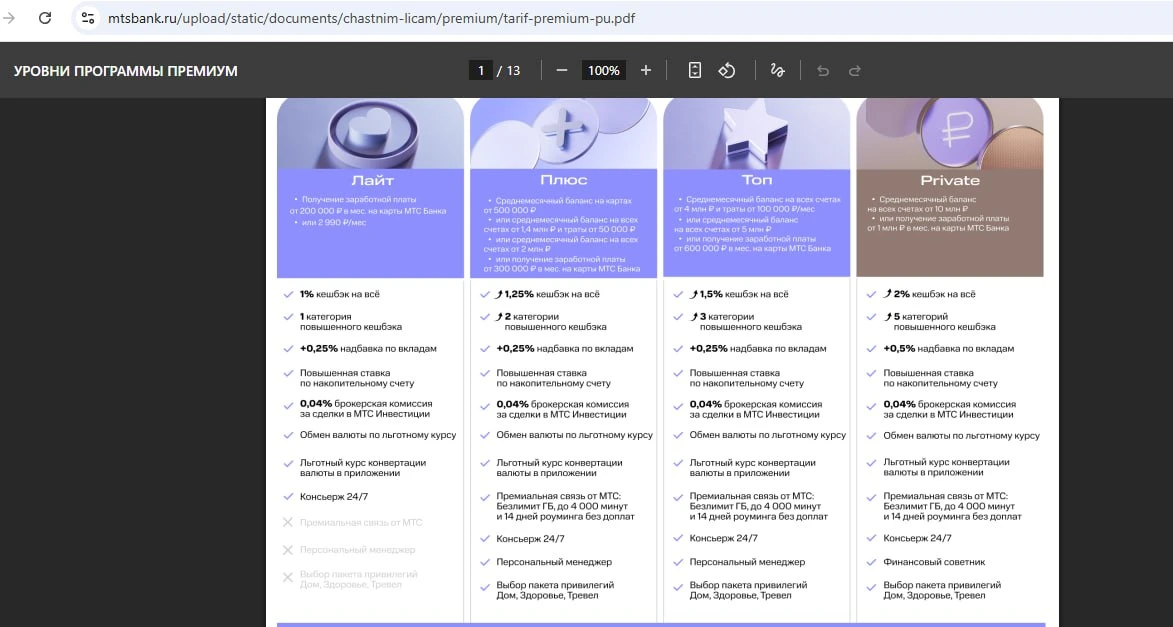The height and width of the screenshot is (627, 1173).
Task: Click the plus symbol image on Плюс card
Action: click(x=563, y=132)
